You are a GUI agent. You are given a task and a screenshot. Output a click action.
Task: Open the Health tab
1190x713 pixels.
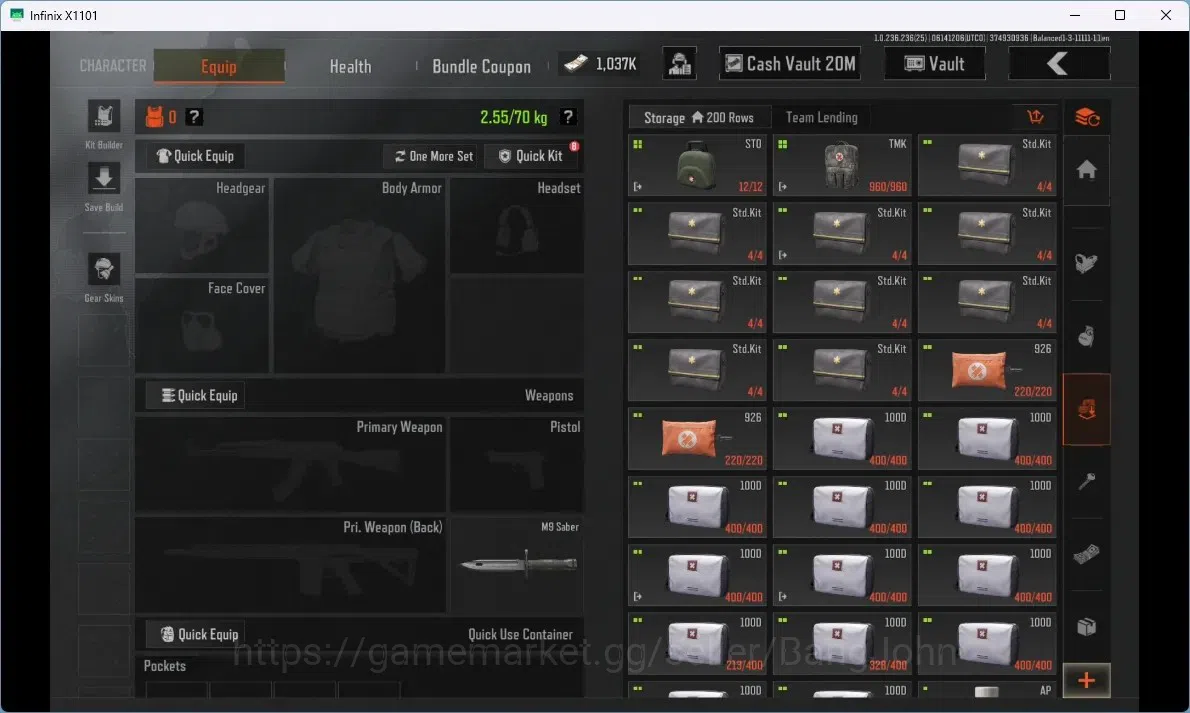(351, 66)
